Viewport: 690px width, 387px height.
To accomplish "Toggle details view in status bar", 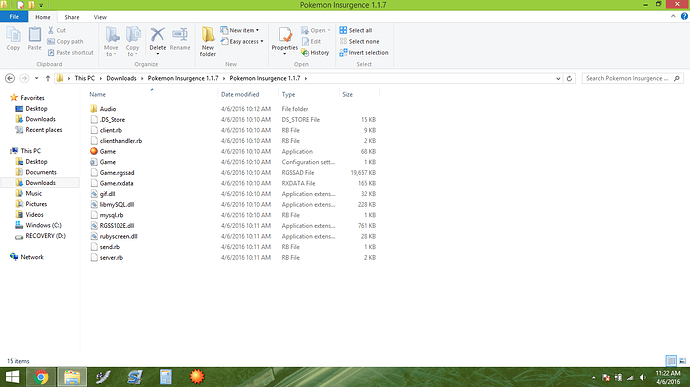I will click(x=671, y=361).
